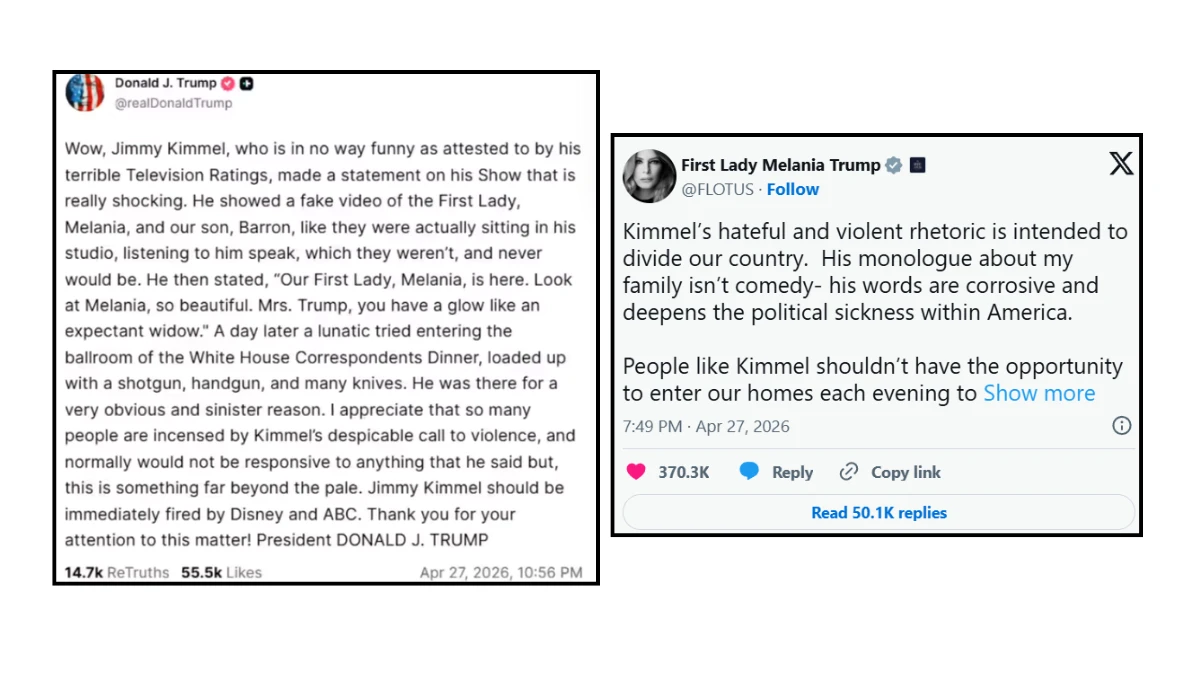1200x700 pixels.
Task: Open the First Lady Melania Trump profile name
Action: (780, 165)
